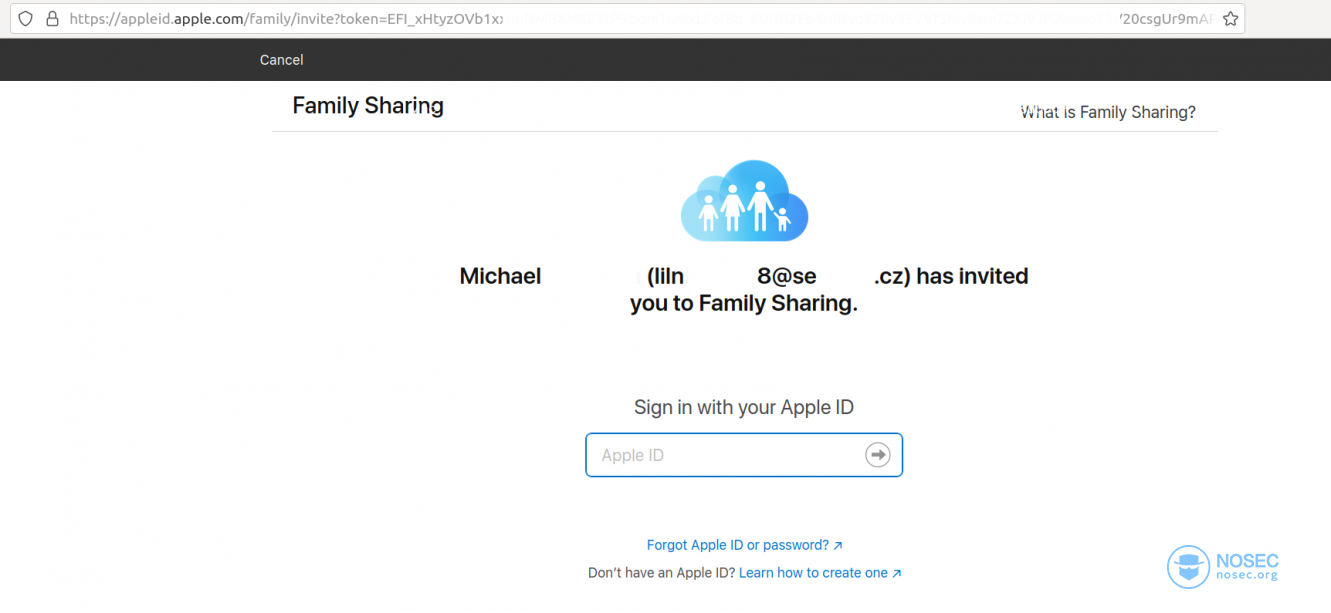Submit Apple ID with the arrow button
Viewport: 1331px width, 613px height.
(877, 455)
